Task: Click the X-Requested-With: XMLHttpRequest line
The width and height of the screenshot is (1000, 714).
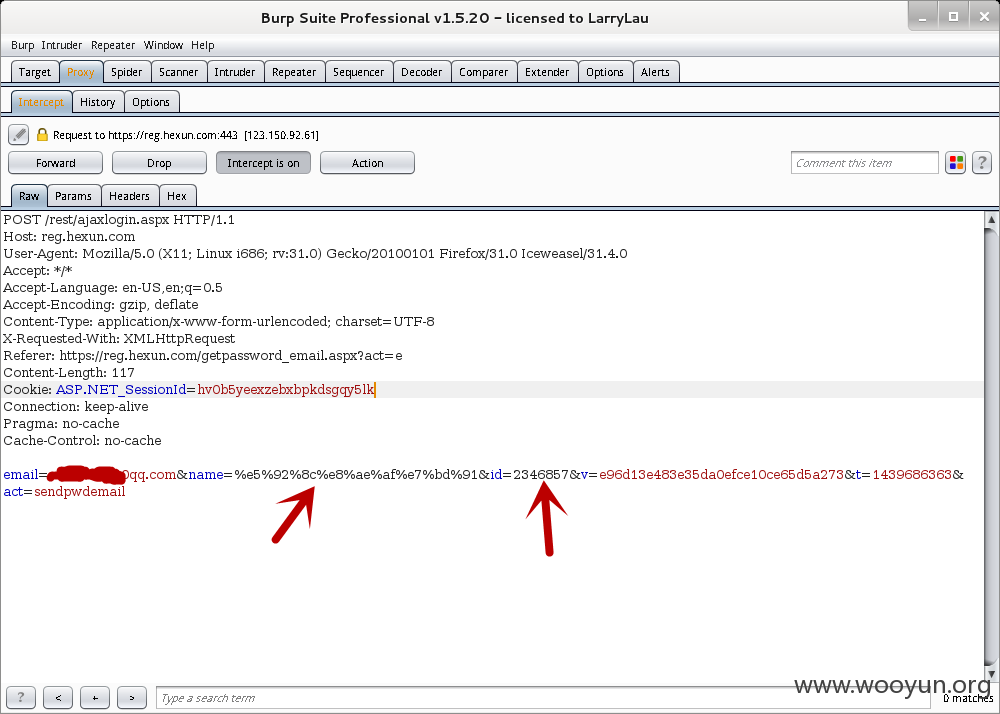Action: [119, 339]
